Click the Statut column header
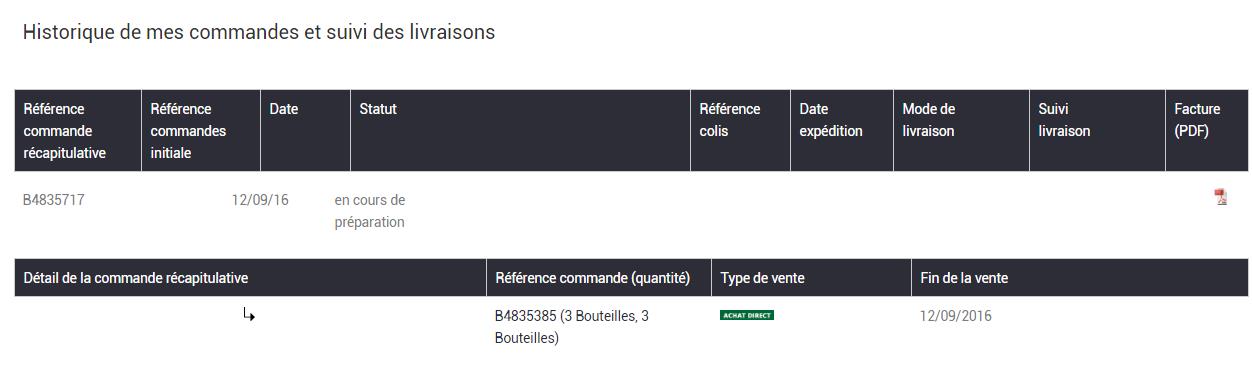 click(378, 109)
